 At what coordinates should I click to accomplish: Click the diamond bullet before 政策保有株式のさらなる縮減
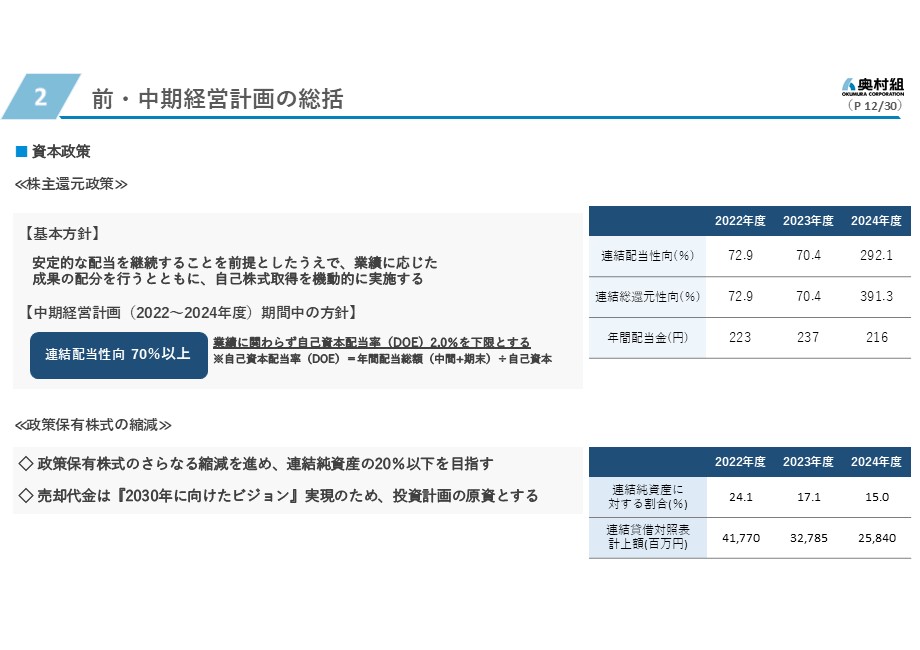pos(26,464)
